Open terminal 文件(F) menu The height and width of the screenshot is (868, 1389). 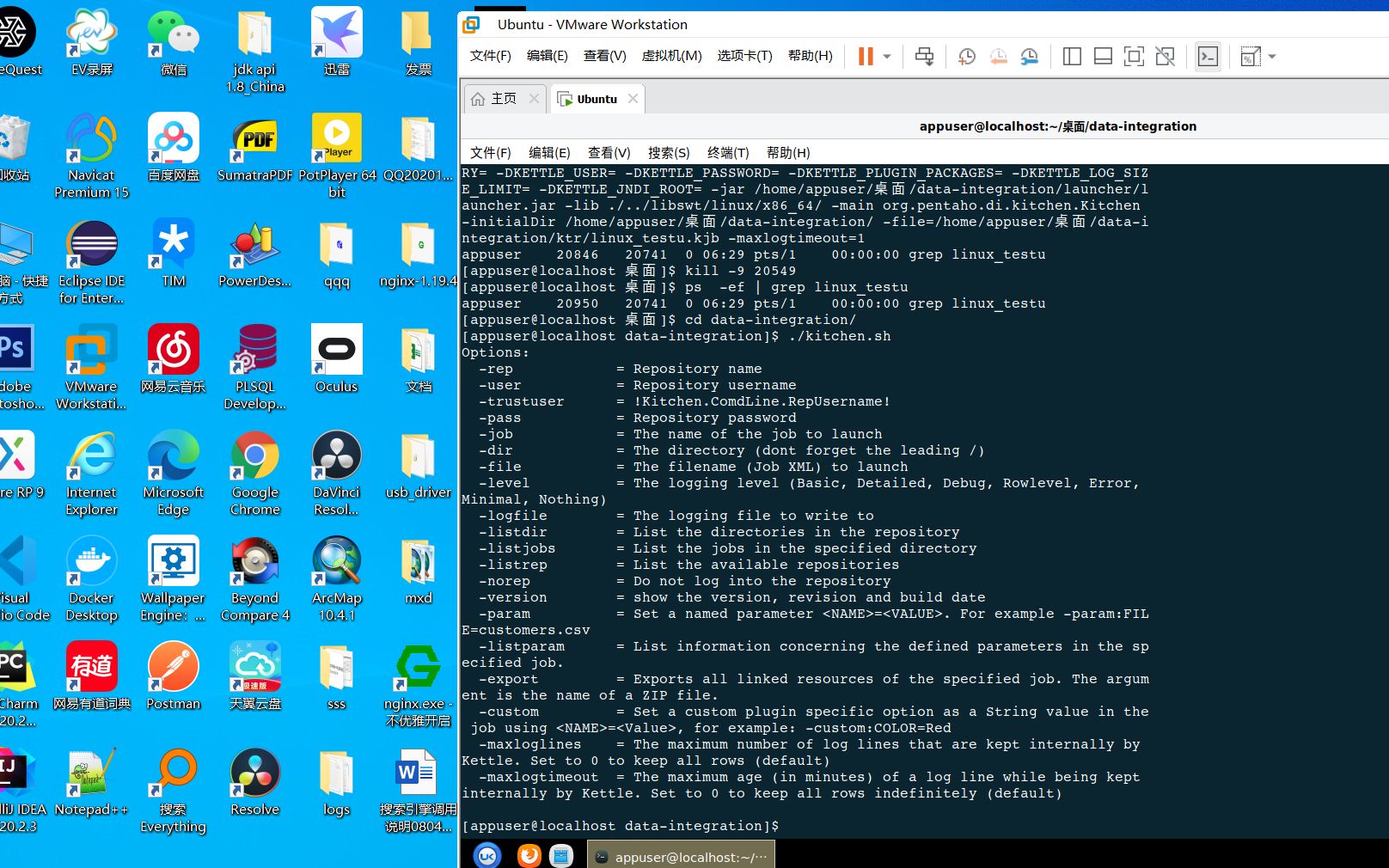490,152
